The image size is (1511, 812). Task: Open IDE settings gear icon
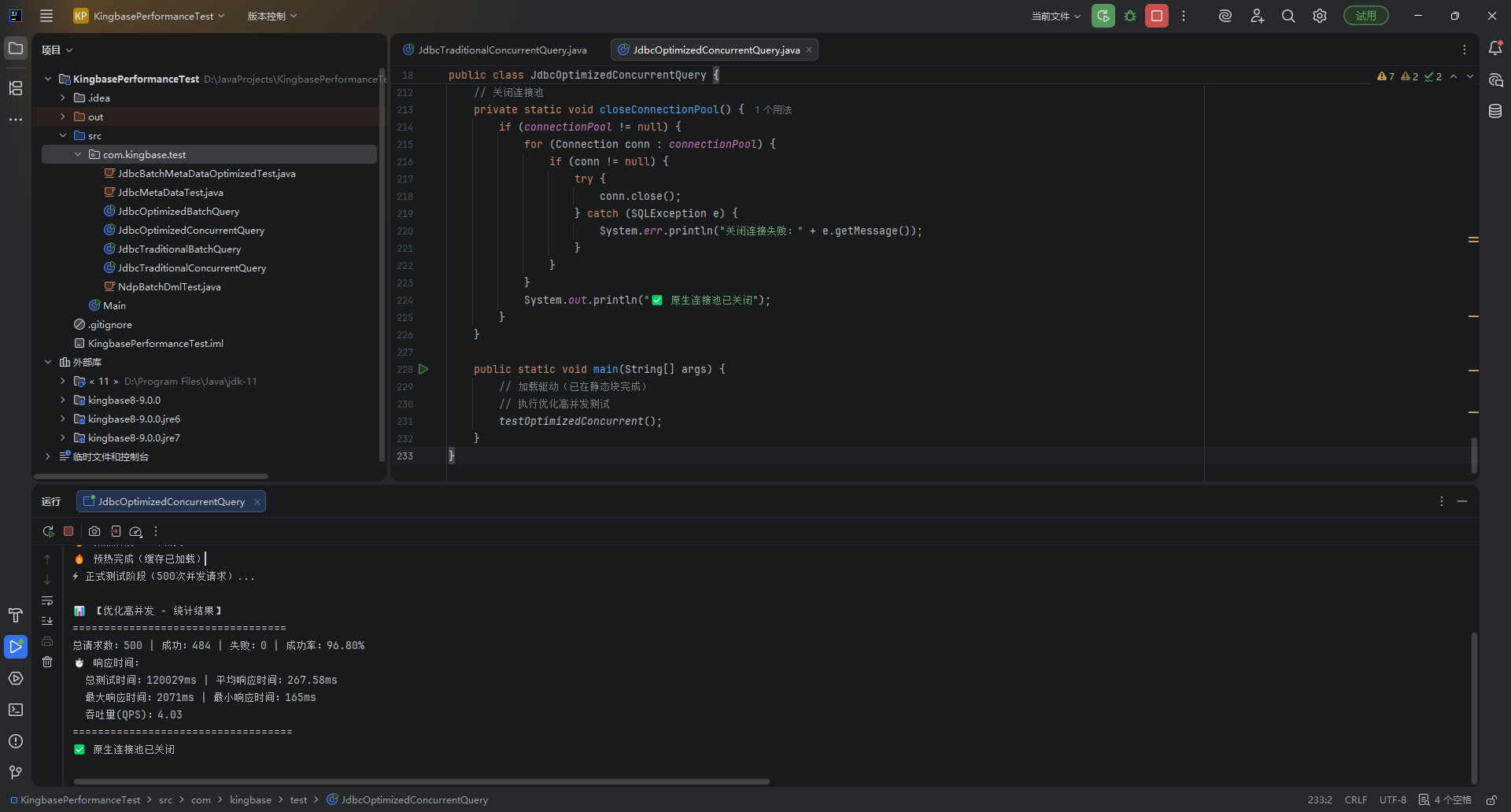(x=1320, y=16)
